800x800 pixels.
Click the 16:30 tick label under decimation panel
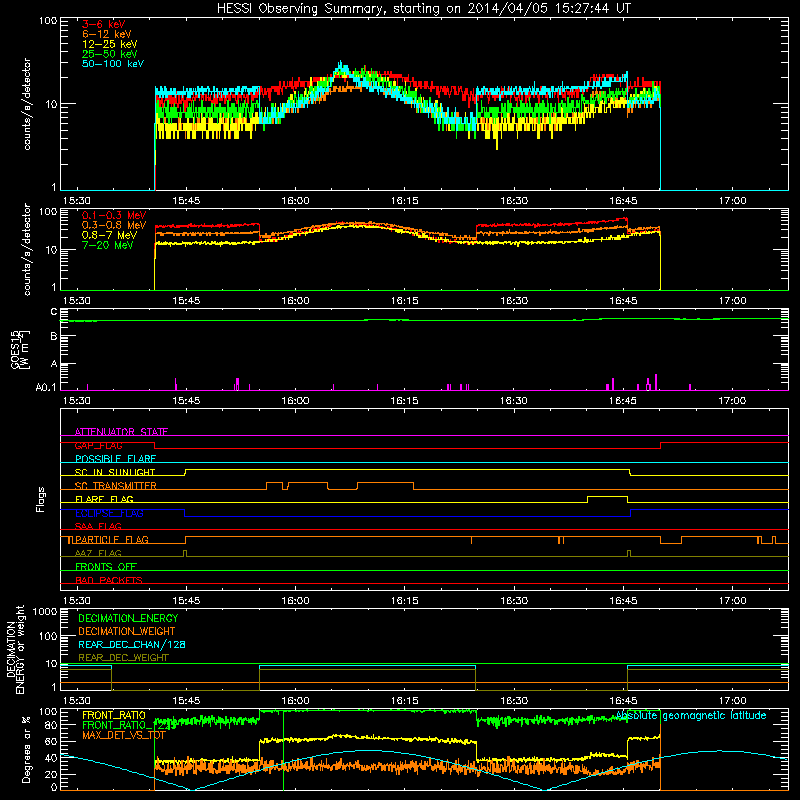pos(514,701)
